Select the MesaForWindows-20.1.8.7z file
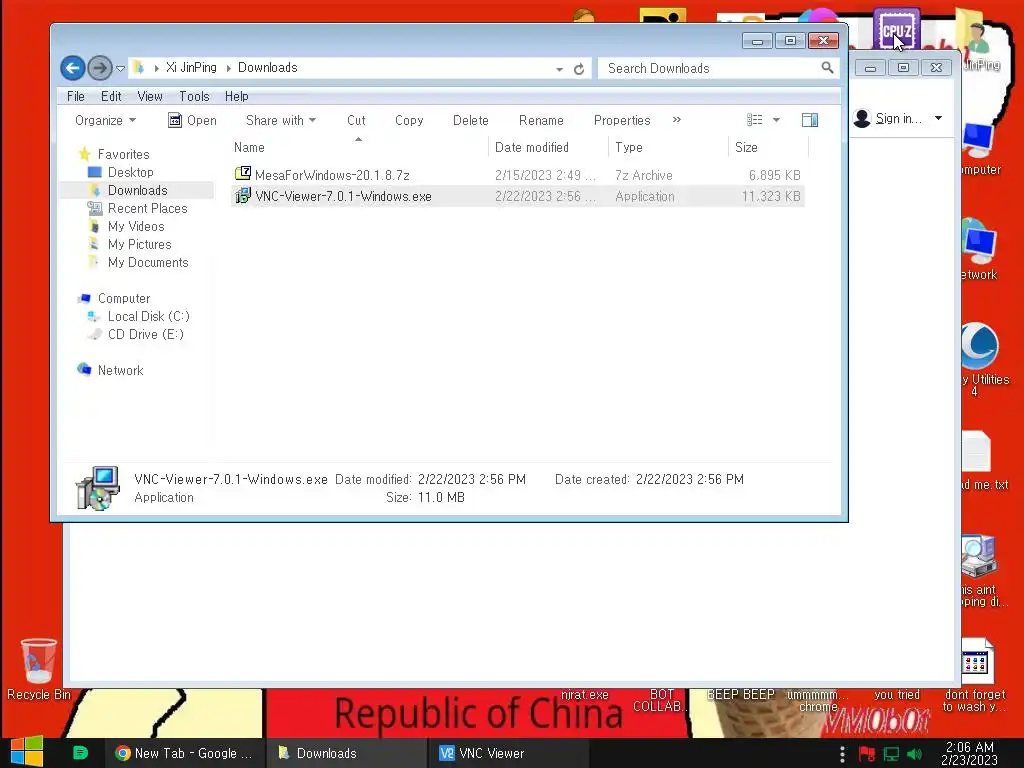 (x=518, y=175)
